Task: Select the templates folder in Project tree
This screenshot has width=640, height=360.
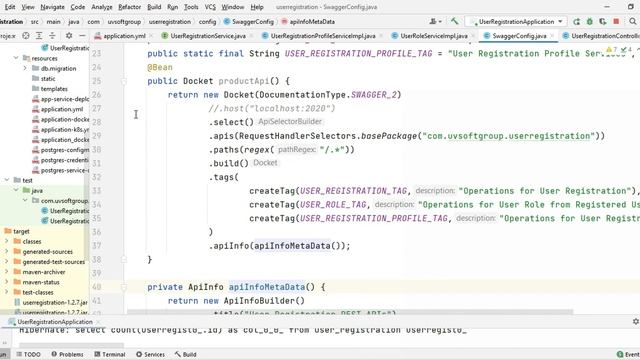Action: 54,89
